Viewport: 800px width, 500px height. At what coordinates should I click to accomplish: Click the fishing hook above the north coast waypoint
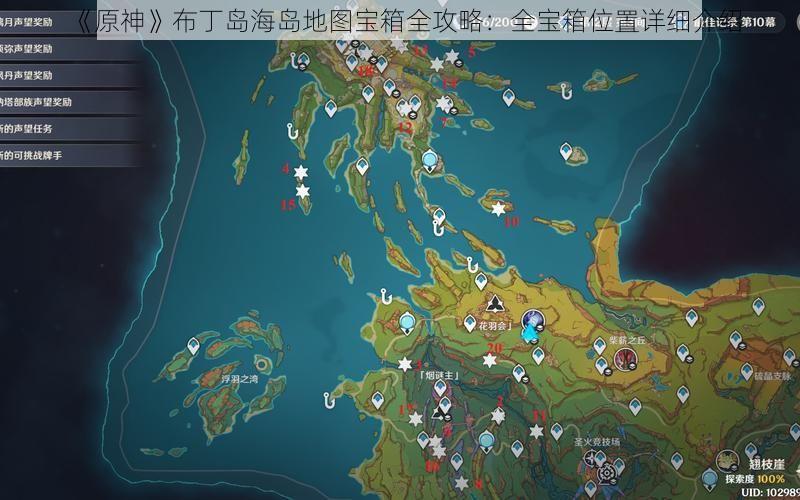tap(472, 264)
